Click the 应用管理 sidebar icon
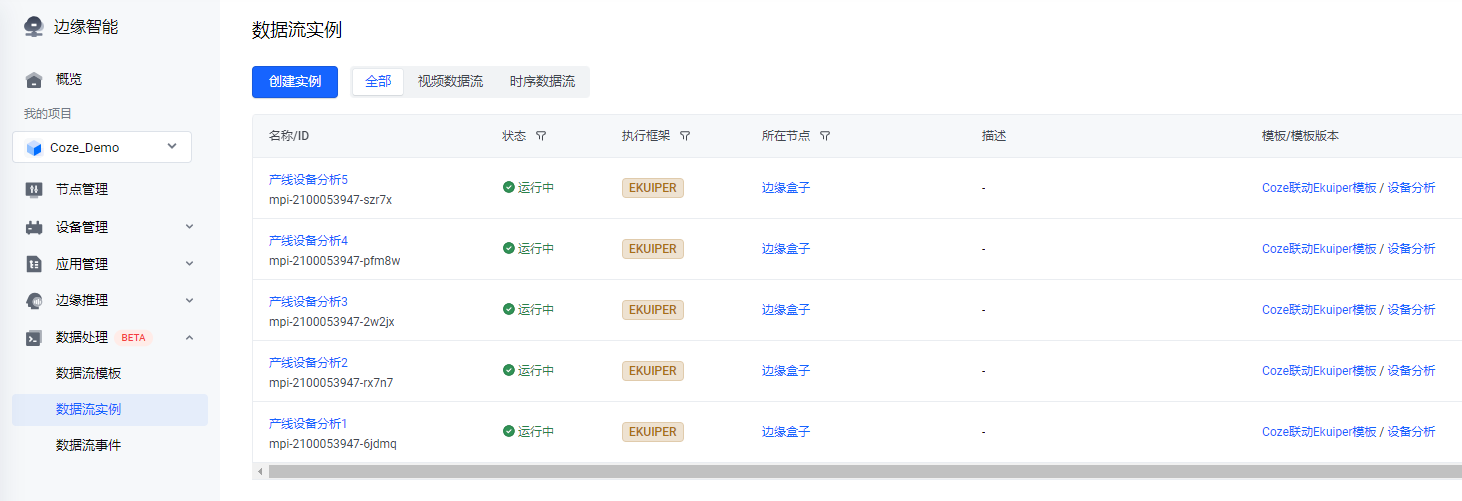 point(34,264)
